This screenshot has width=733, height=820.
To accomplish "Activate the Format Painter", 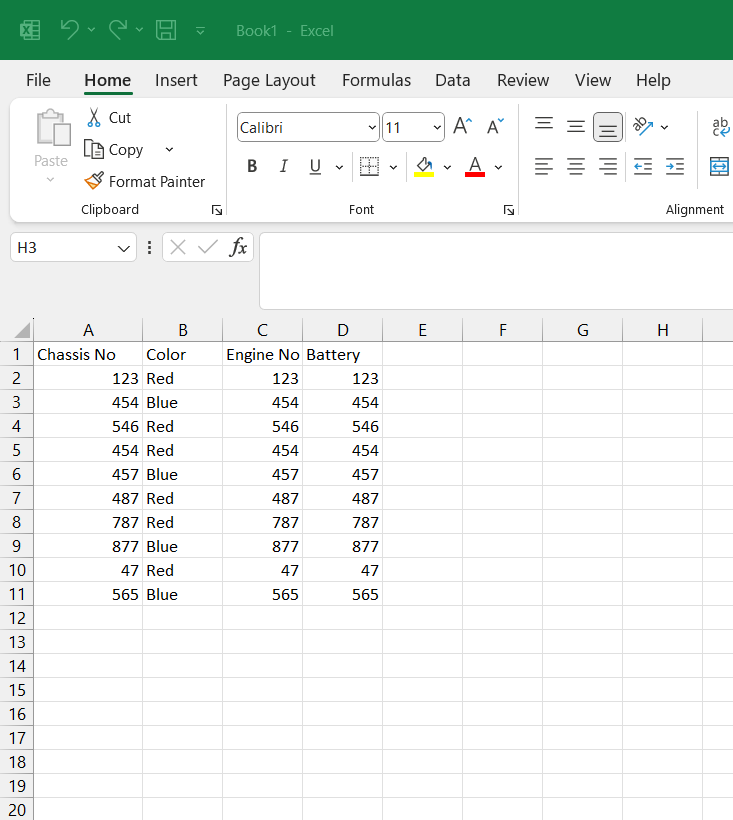I will (x=145, y=181).
